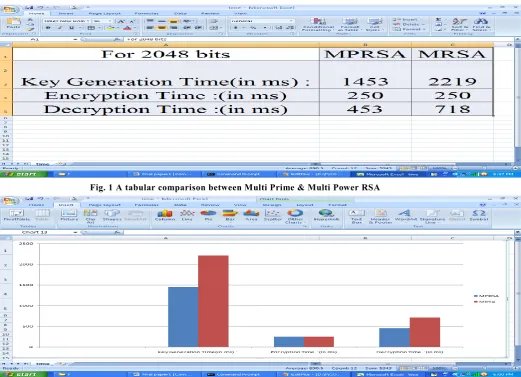The image size is (521, 377).
Task: Click the blue Decryption Time bar in chart
Action: [394, 337]
